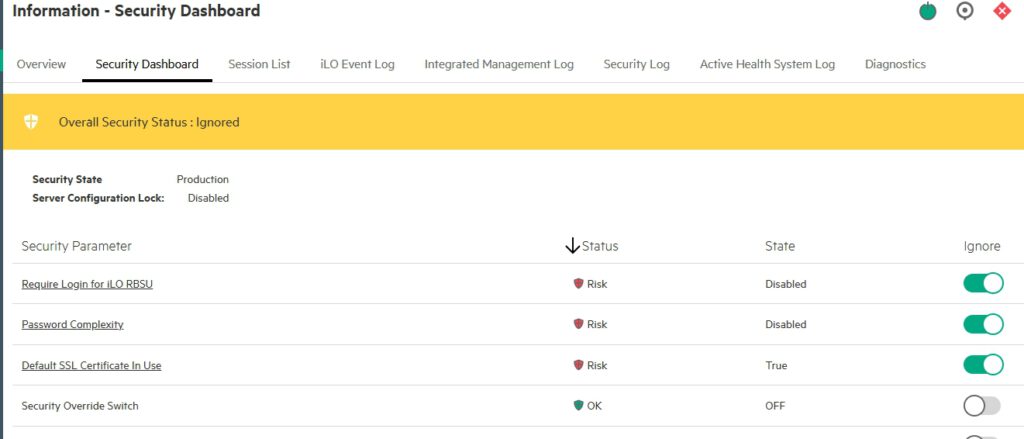Disable ignore for Require Login for iLO RBSU
The height and width of the screenshot is (439, 1024).
coord(982,283)
